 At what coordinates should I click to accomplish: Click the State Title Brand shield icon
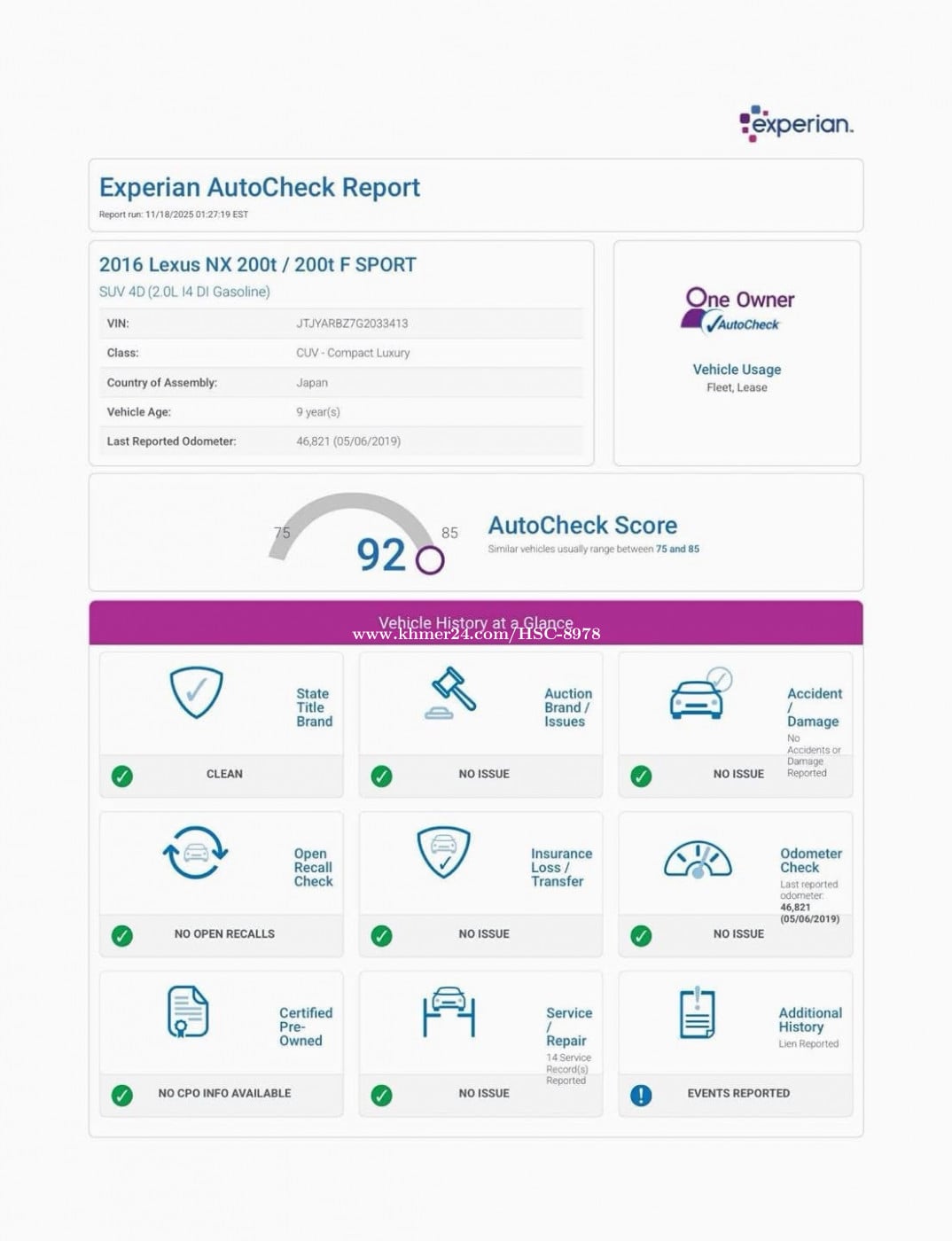[x=196, y=692]
